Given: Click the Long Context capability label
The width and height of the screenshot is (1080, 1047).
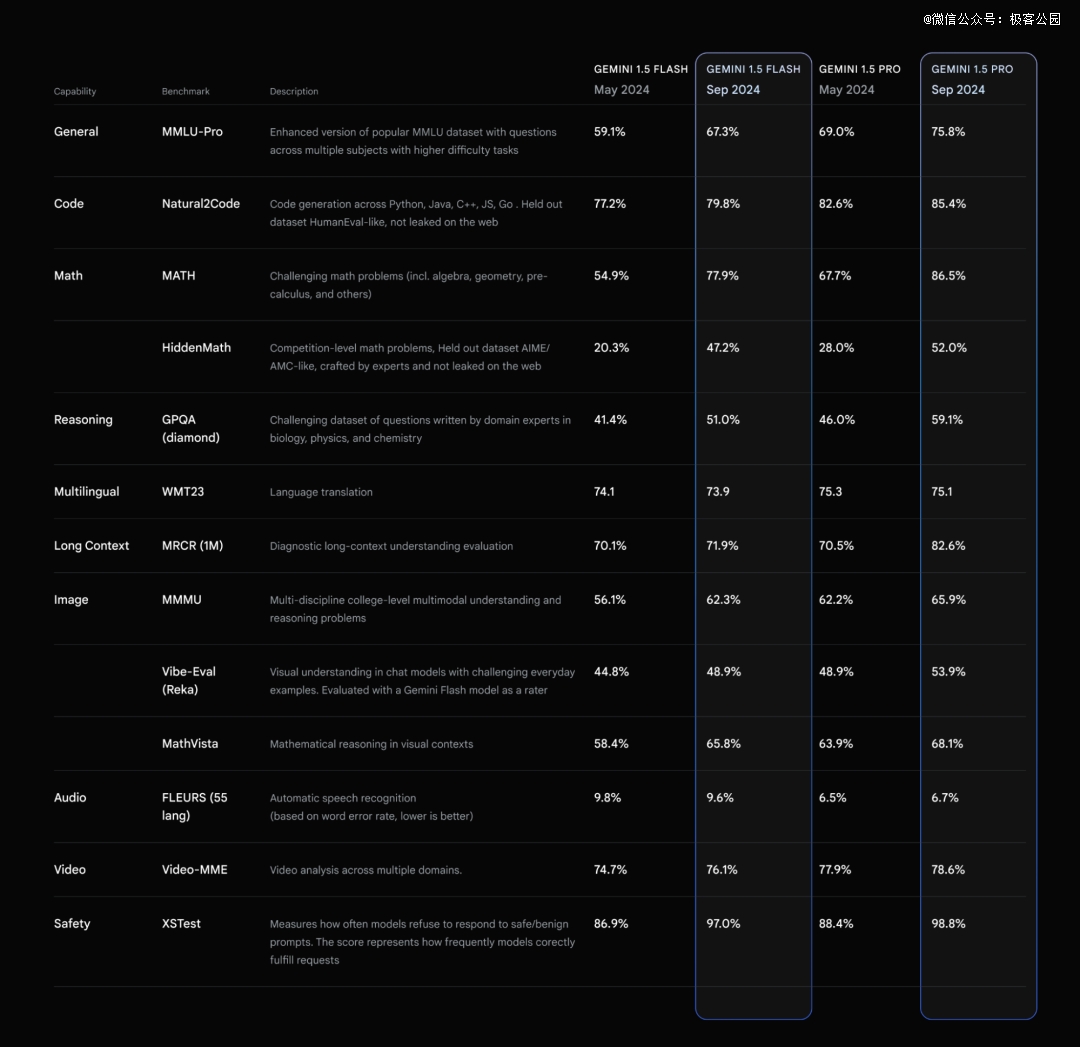Looking at the screenshot, I should tap(91, 546).
